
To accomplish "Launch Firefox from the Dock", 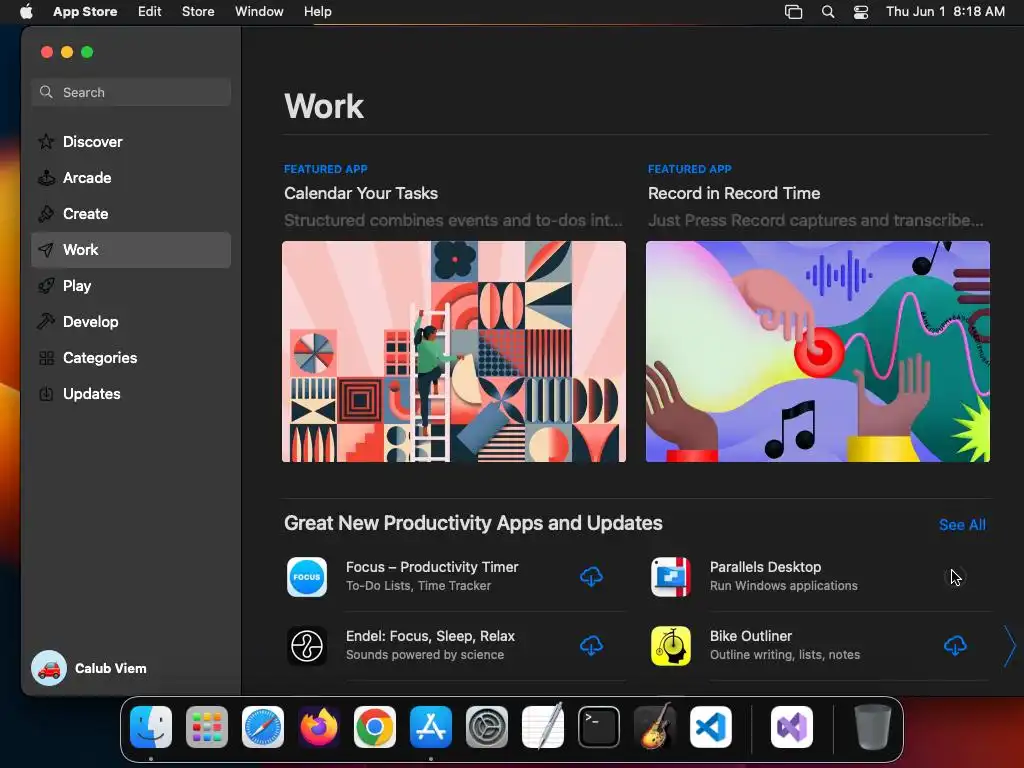I will (319, 727).
